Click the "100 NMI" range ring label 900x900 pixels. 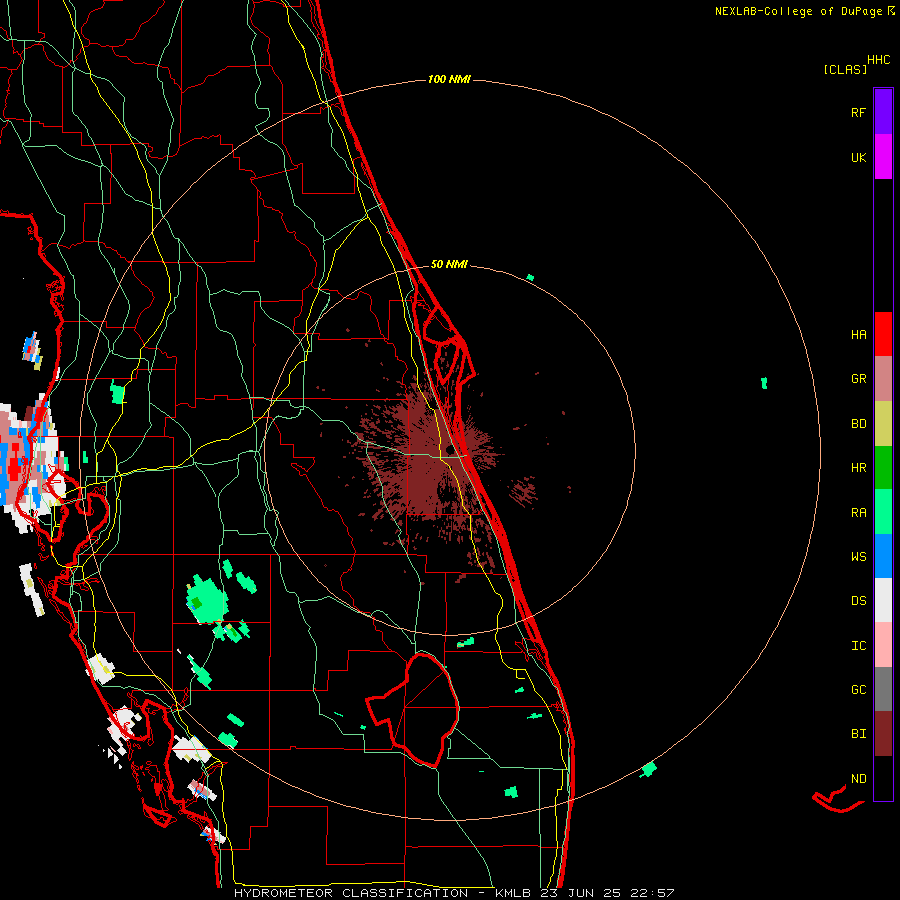(x=449, y=79)
